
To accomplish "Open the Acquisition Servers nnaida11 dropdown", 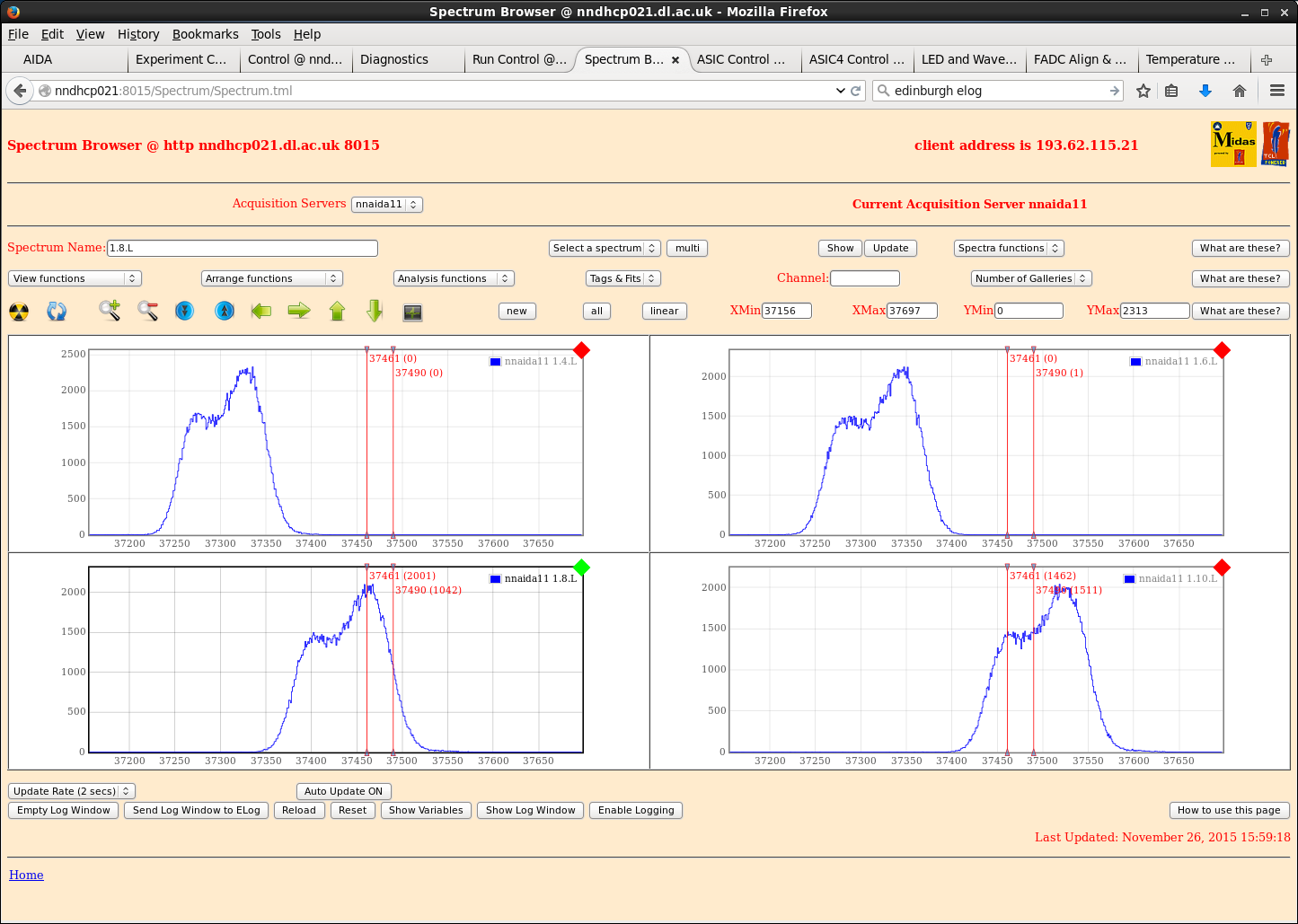I will click(x=386, y=204).
